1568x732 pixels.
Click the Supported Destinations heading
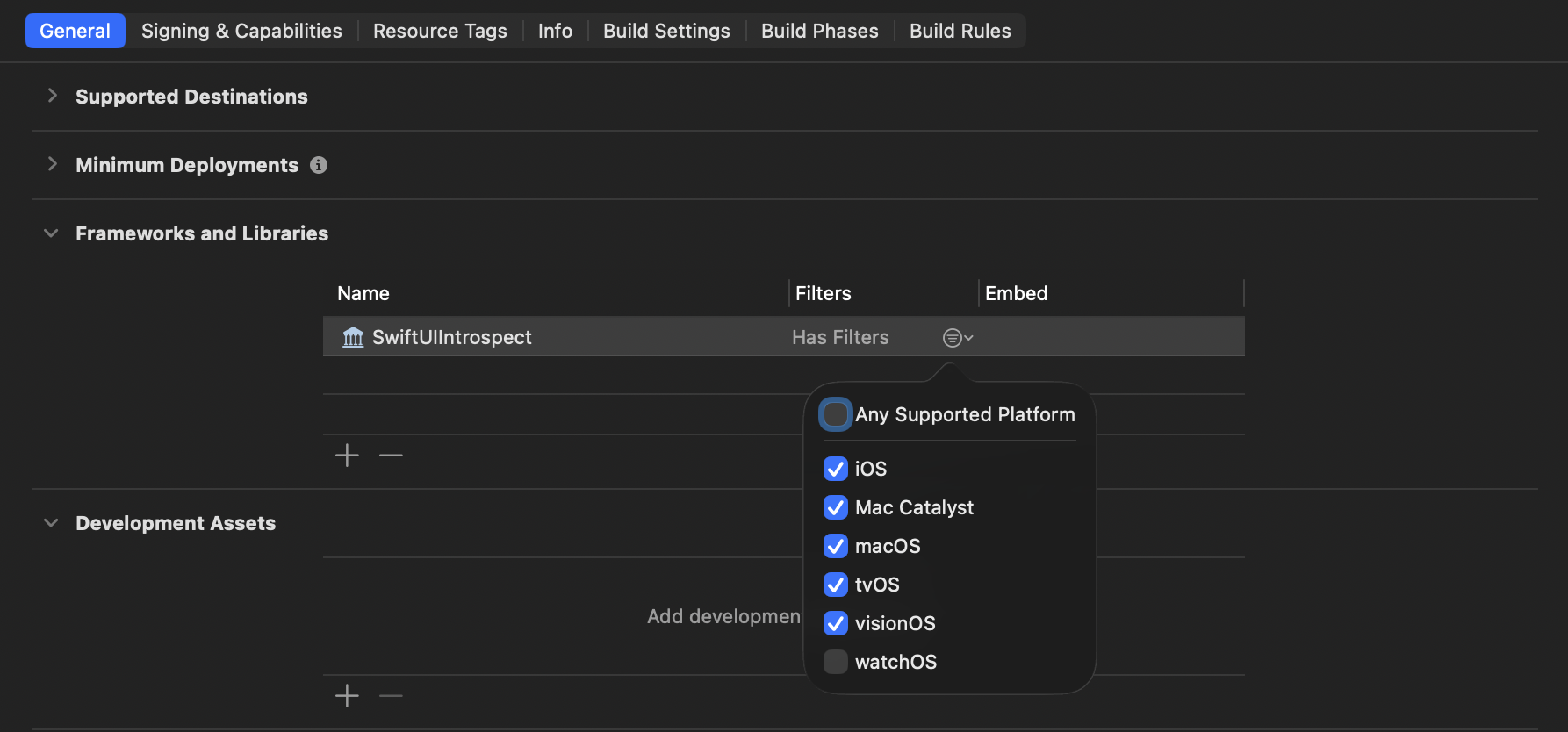pos(191,97)
